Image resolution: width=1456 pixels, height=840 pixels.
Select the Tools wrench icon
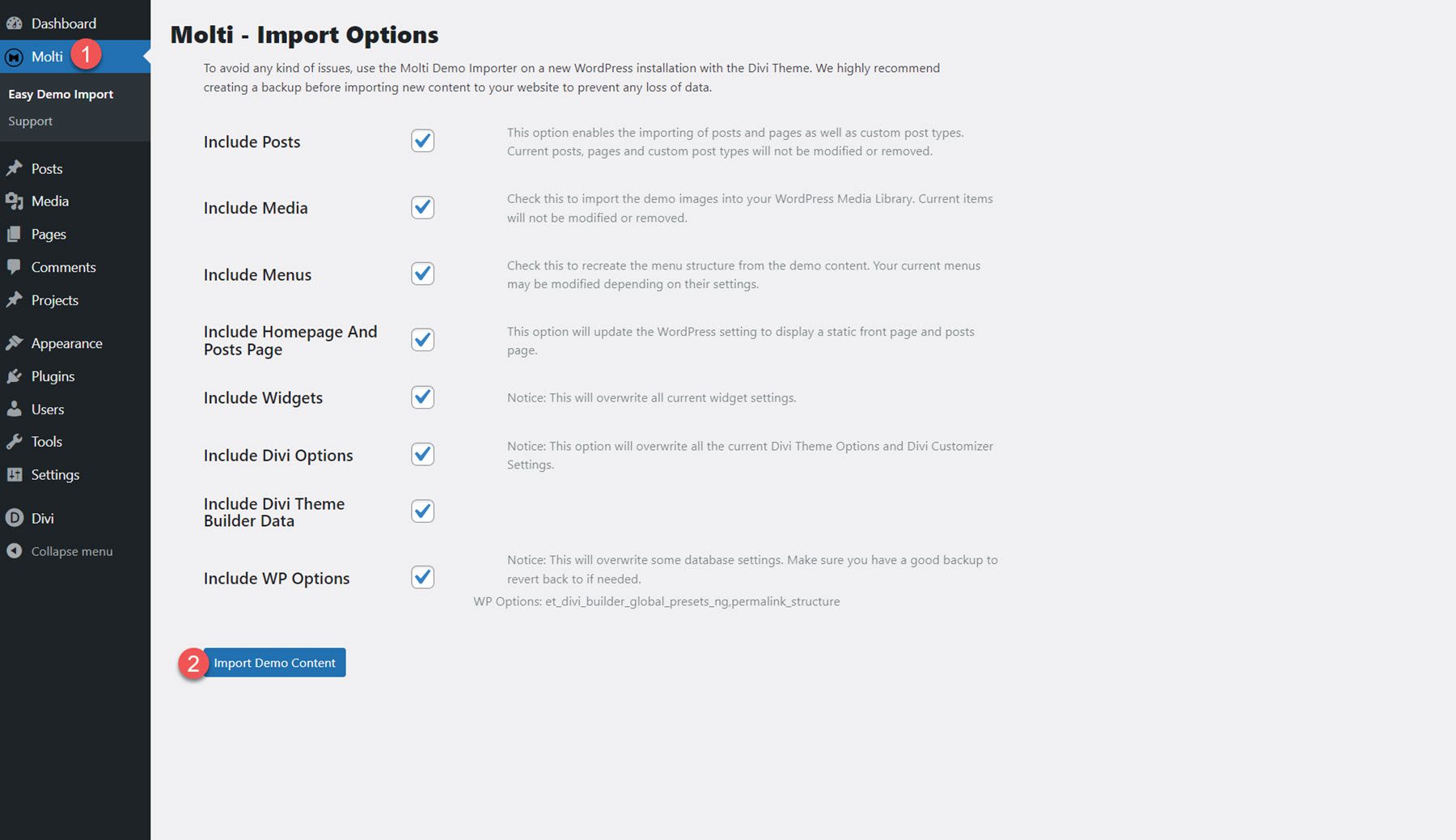(x=16, y=441)
